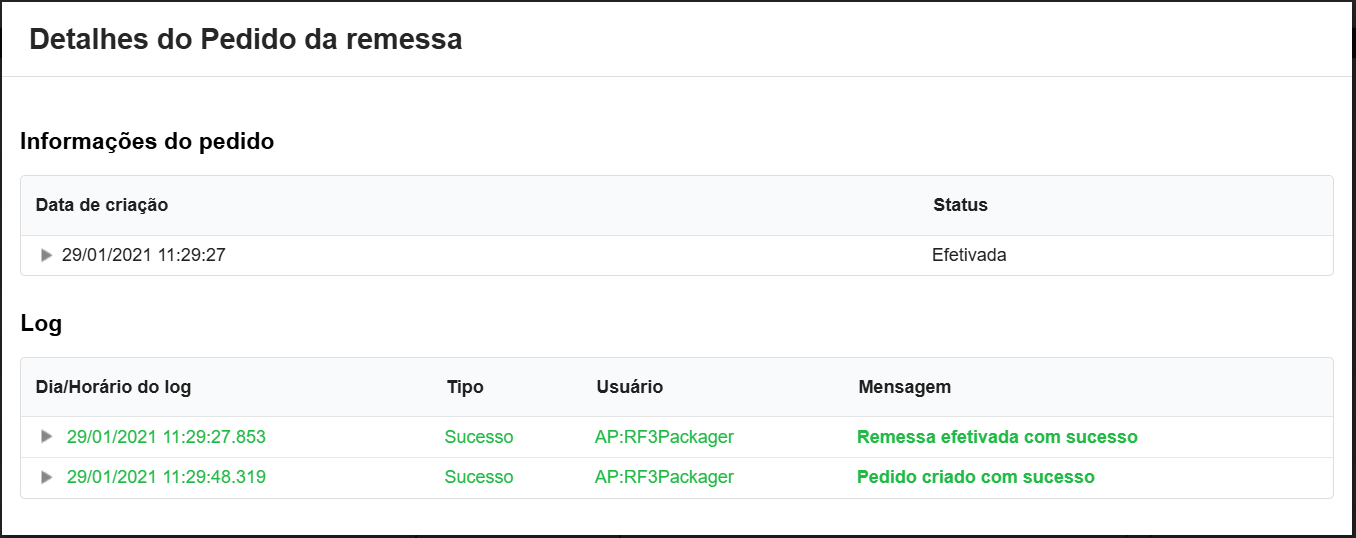Click log timestamp 29/01/2021 11:29:27.853

pyautogui.click(x=166, y=437)
